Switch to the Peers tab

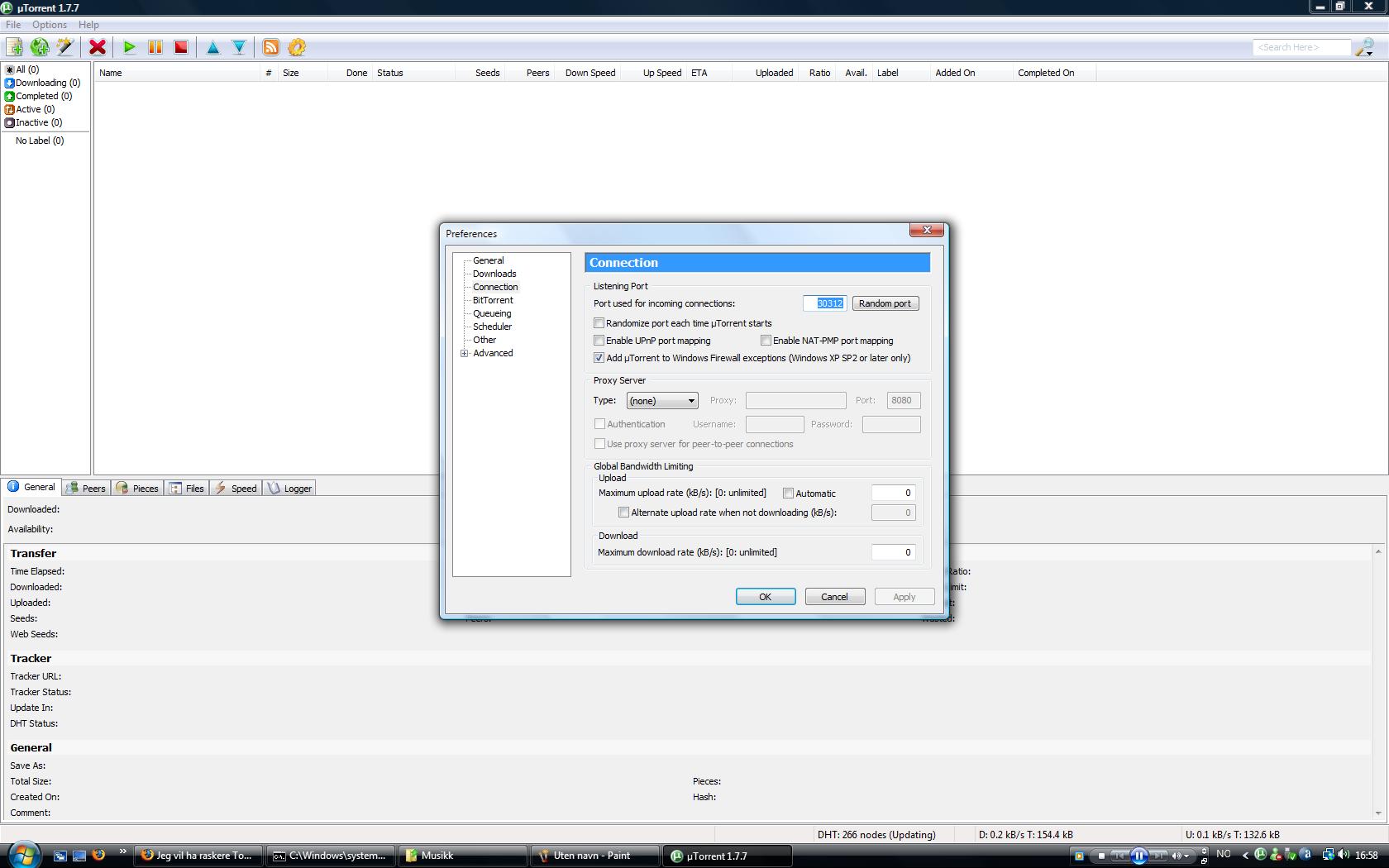(x=86, y=489)
